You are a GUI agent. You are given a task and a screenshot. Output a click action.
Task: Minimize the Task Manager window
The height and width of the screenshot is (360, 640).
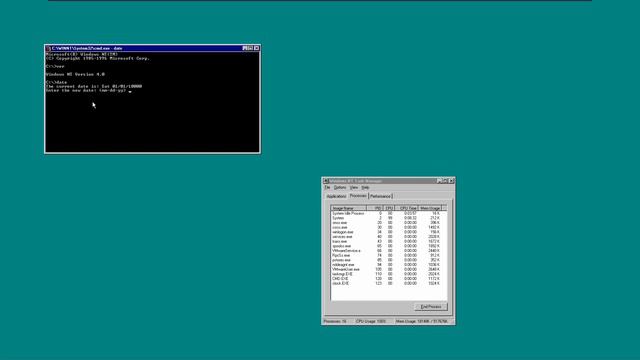coord(439,181)
